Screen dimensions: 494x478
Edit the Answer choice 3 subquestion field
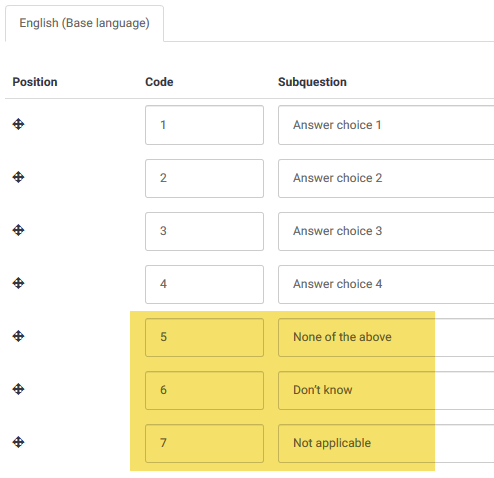[x=386, y=231]
